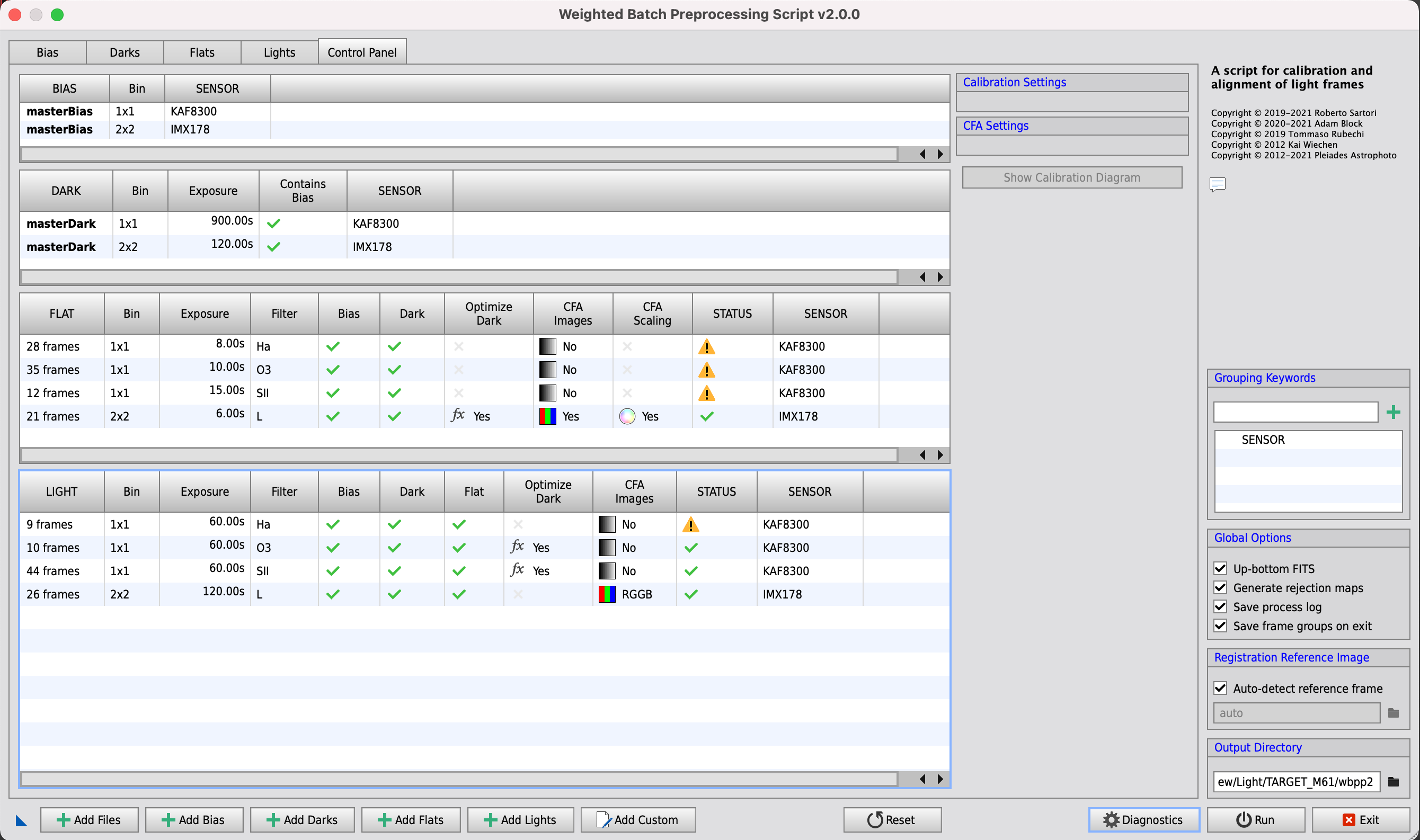Select the masterDark 900.00s row
1420x840 pixels.
485,224
